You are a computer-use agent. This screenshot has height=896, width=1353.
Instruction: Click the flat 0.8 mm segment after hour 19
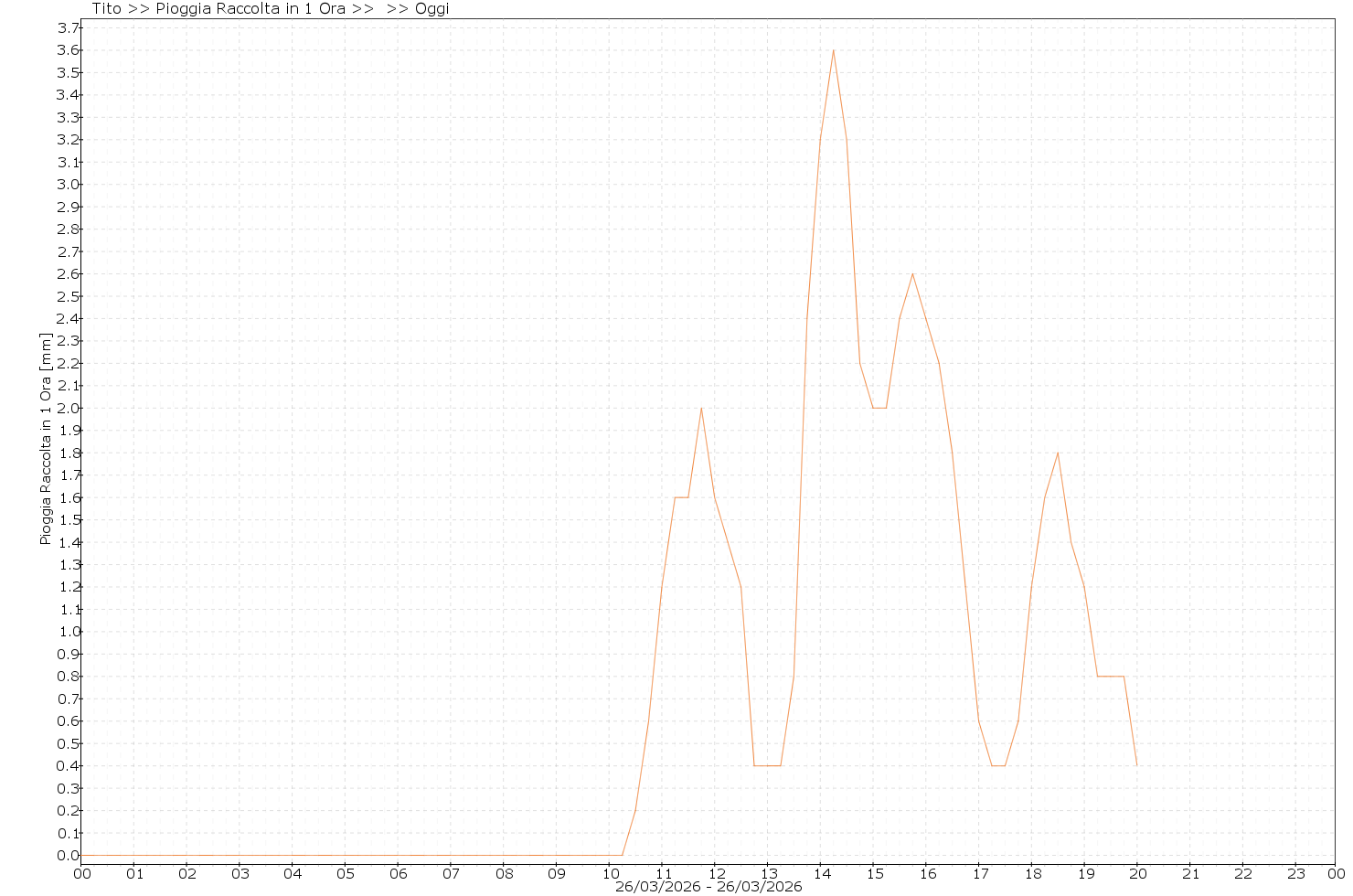1110,677
